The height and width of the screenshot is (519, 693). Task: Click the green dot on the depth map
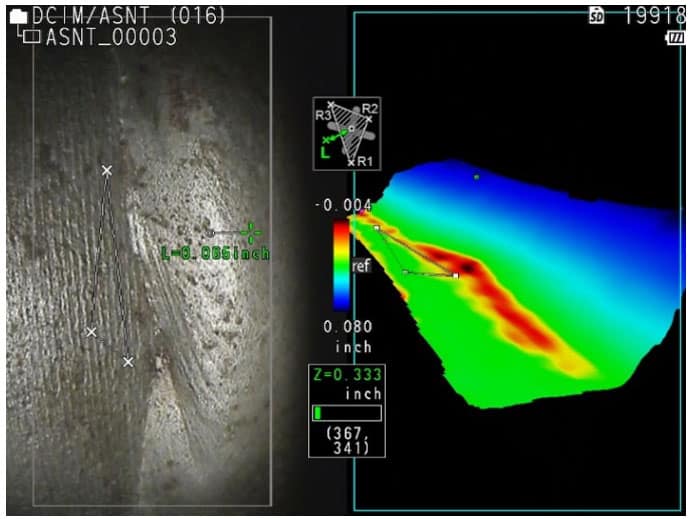[x=476, y=177]
